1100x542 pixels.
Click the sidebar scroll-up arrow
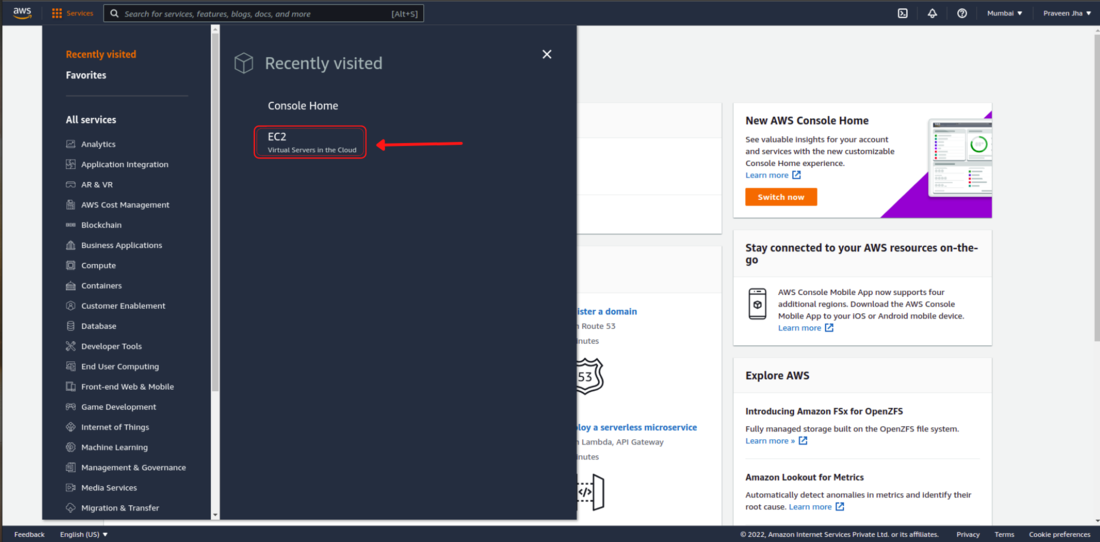click(215, 29)
